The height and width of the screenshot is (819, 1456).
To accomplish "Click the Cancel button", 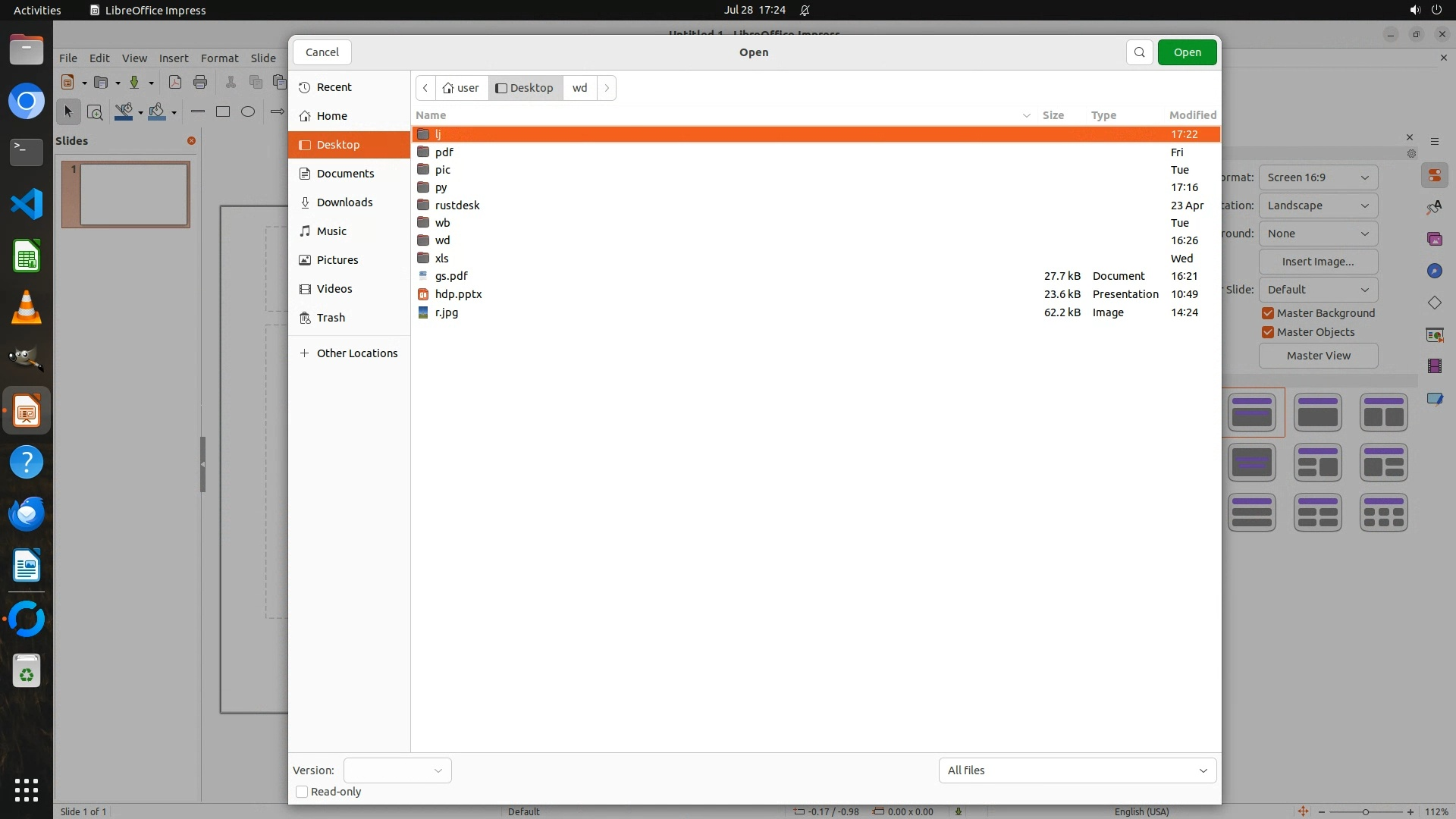I will (x=322, y=52).
